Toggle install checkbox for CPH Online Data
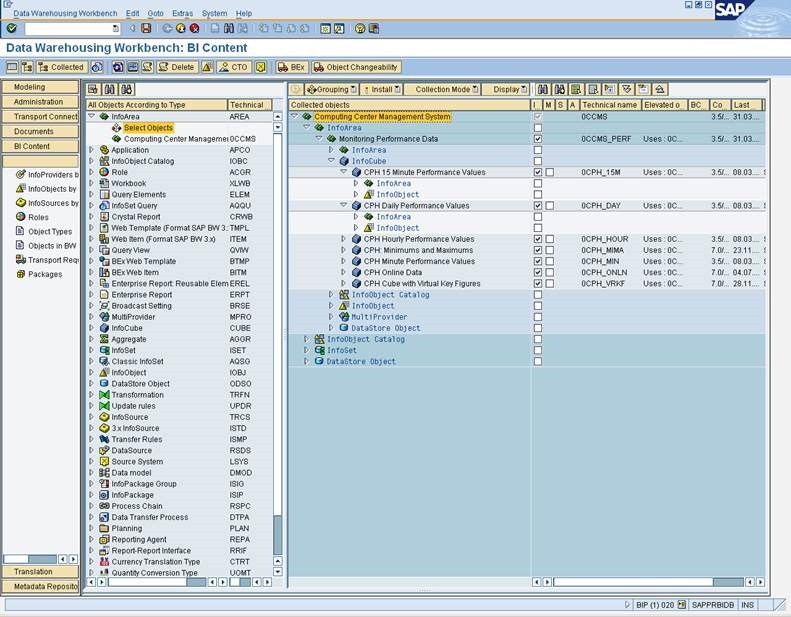791x617 pixels. tap(538, 272)
